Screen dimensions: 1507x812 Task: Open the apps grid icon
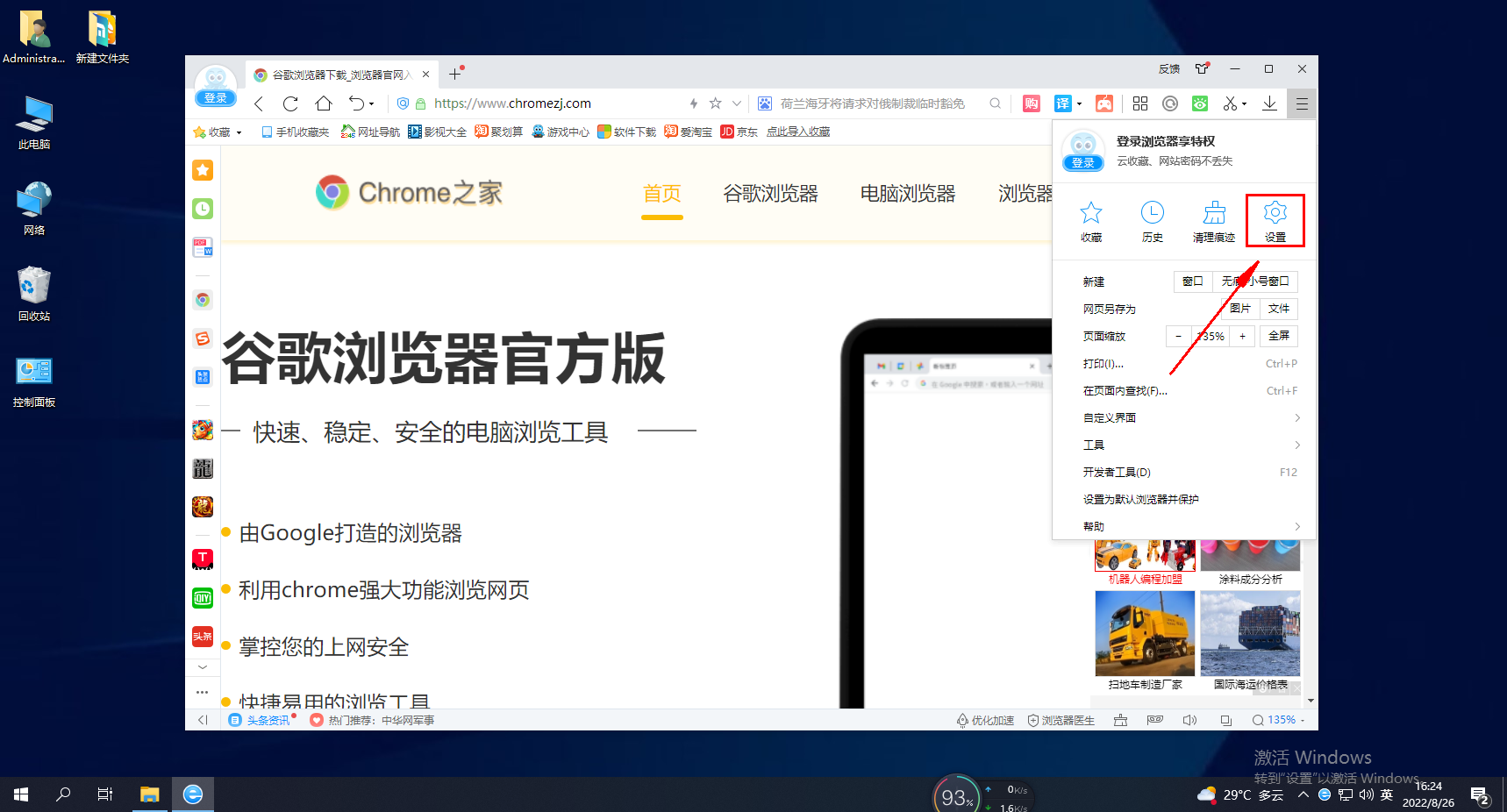pos(1140,103)
